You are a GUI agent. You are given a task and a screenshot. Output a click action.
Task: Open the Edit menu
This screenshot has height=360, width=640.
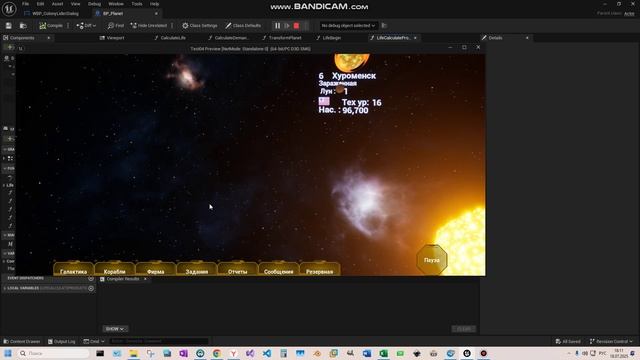click(40, 4)
